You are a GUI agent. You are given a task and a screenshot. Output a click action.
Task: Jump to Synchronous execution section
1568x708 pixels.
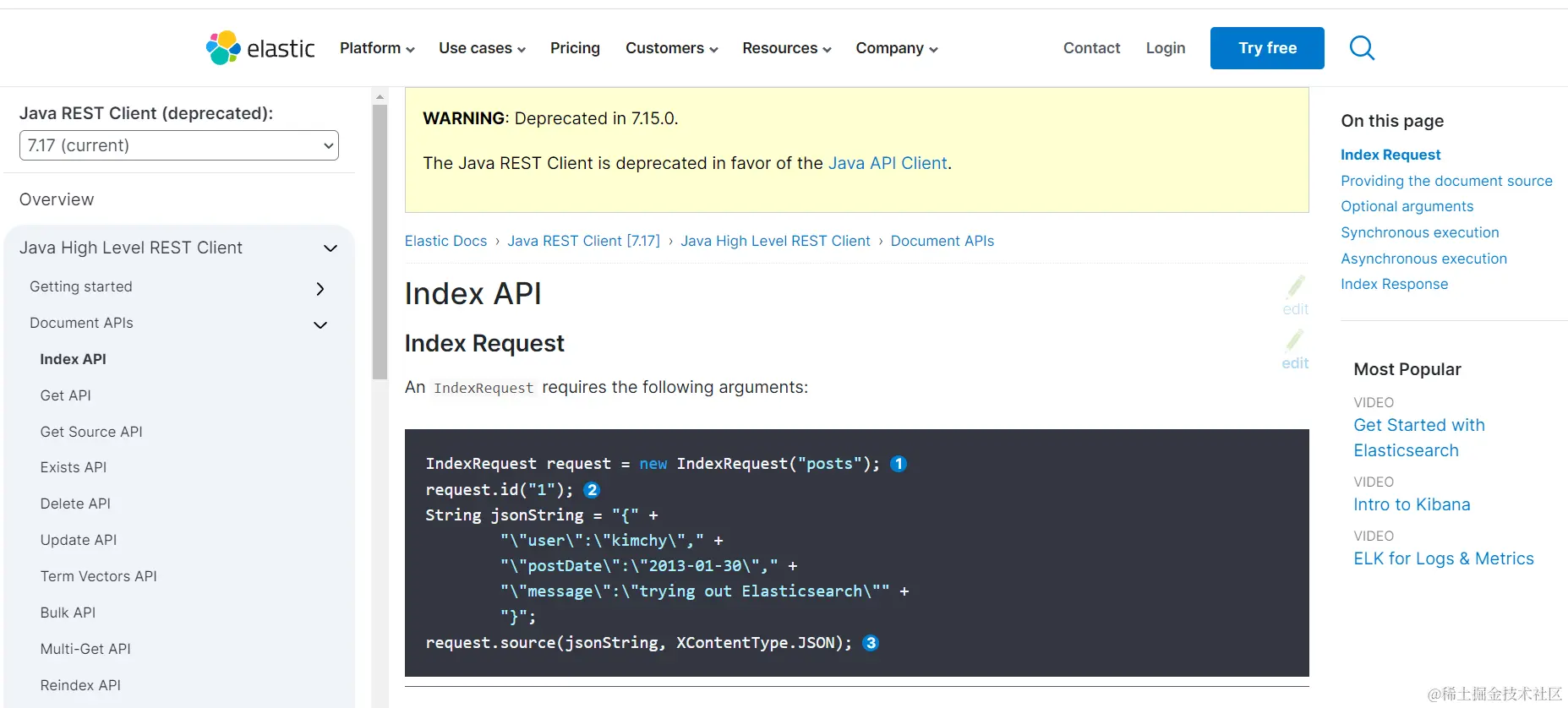1420,232
